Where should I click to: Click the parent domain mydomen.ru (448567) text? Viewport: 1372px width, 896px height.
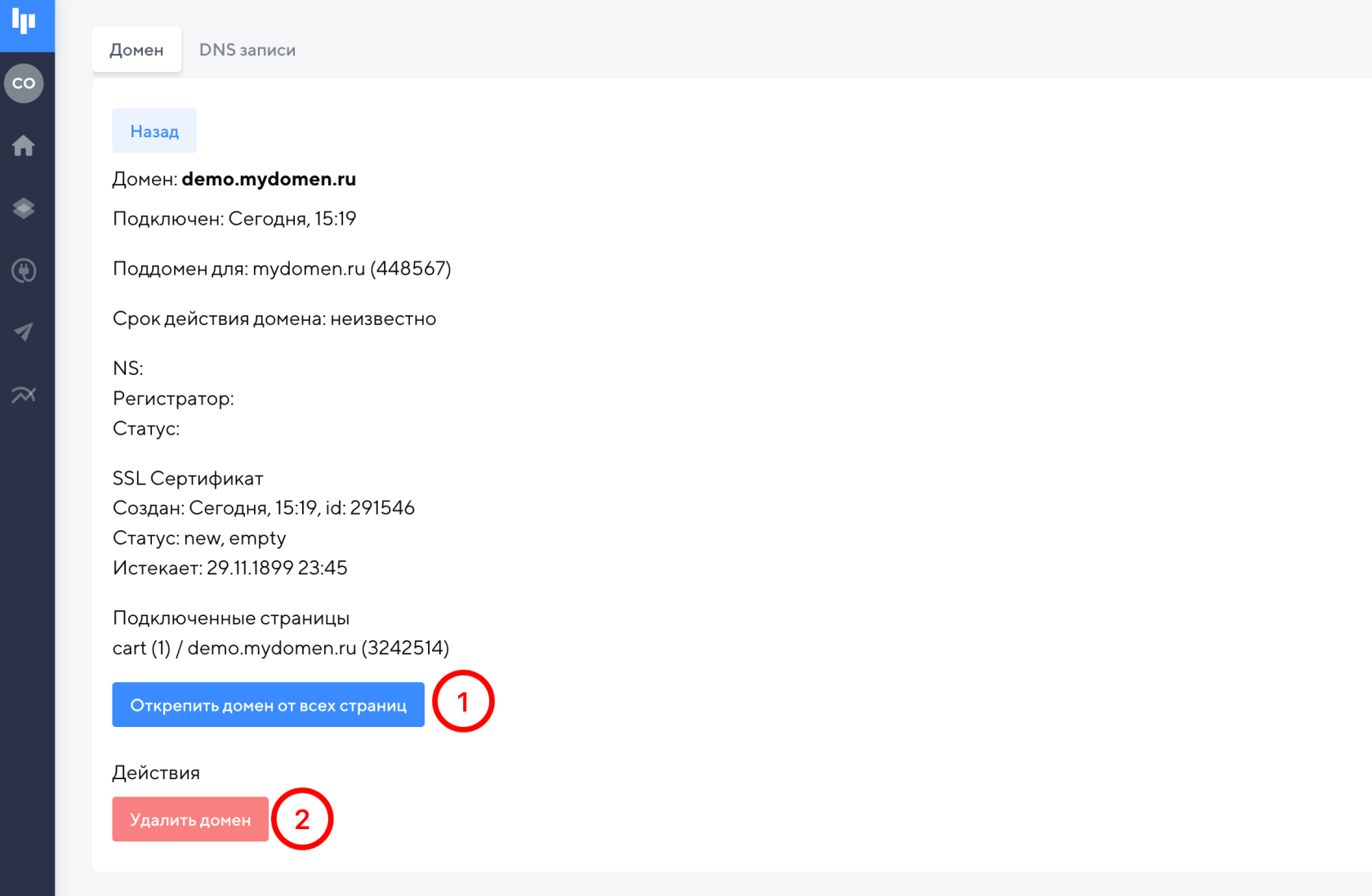[351, 269]
